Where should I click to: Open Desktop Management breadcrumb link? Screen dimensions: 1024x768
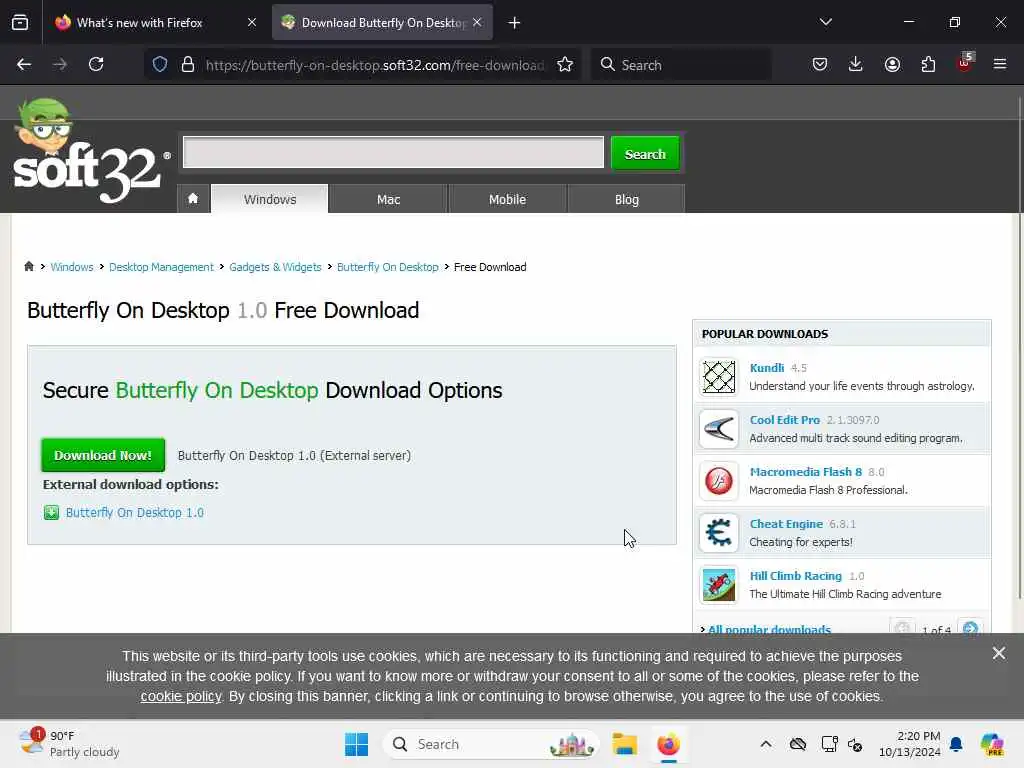[161, 267]
